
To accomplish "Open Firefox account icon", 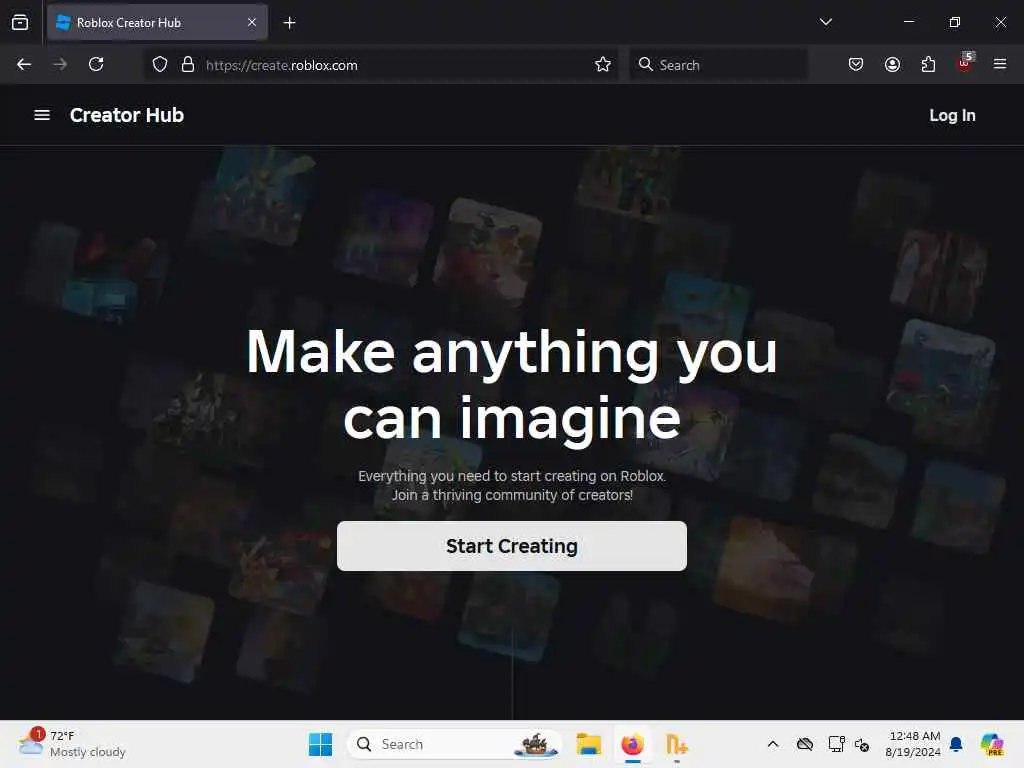I will pos(892,65).
